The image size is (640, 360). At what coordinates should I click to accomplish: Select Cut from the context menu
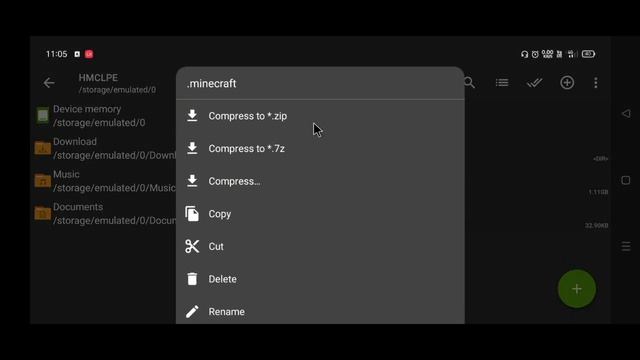click(320, 247)
